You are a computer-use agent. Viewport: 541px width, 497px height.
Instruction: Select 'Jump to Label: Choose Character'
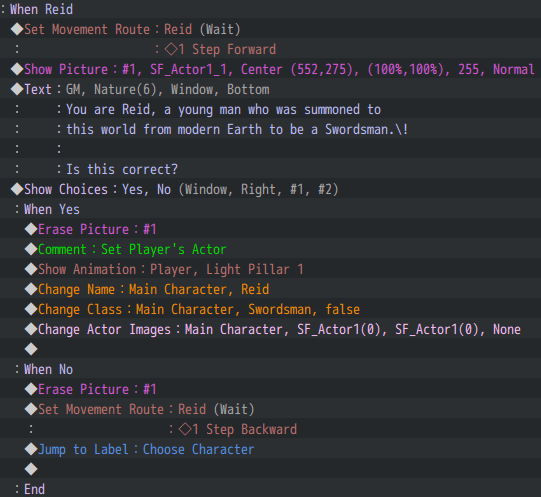270,449
